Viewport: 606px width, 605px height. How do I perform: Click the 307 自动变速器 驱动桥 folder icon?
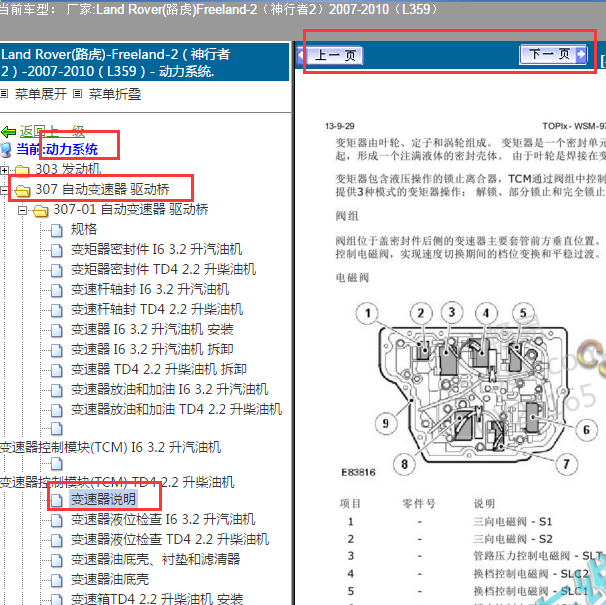click(22, 190)
